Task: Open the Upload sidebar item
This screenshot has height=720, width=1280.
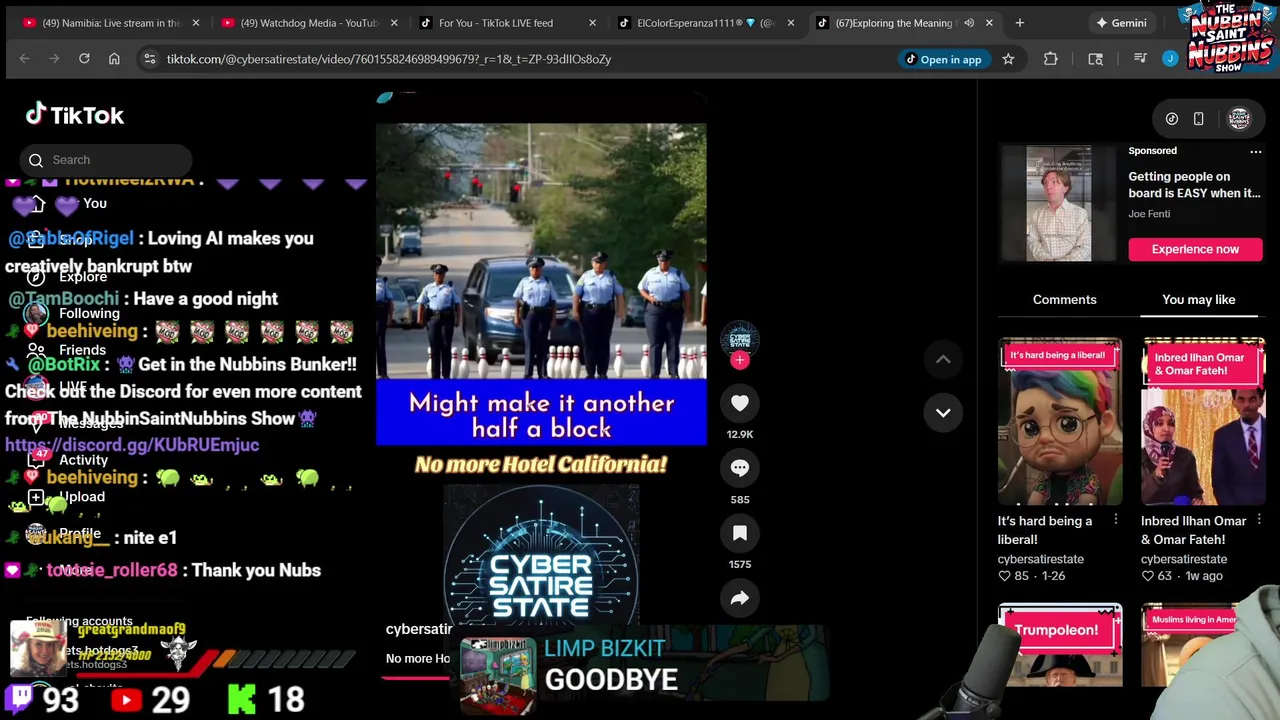Action: [x=81, y=497]
